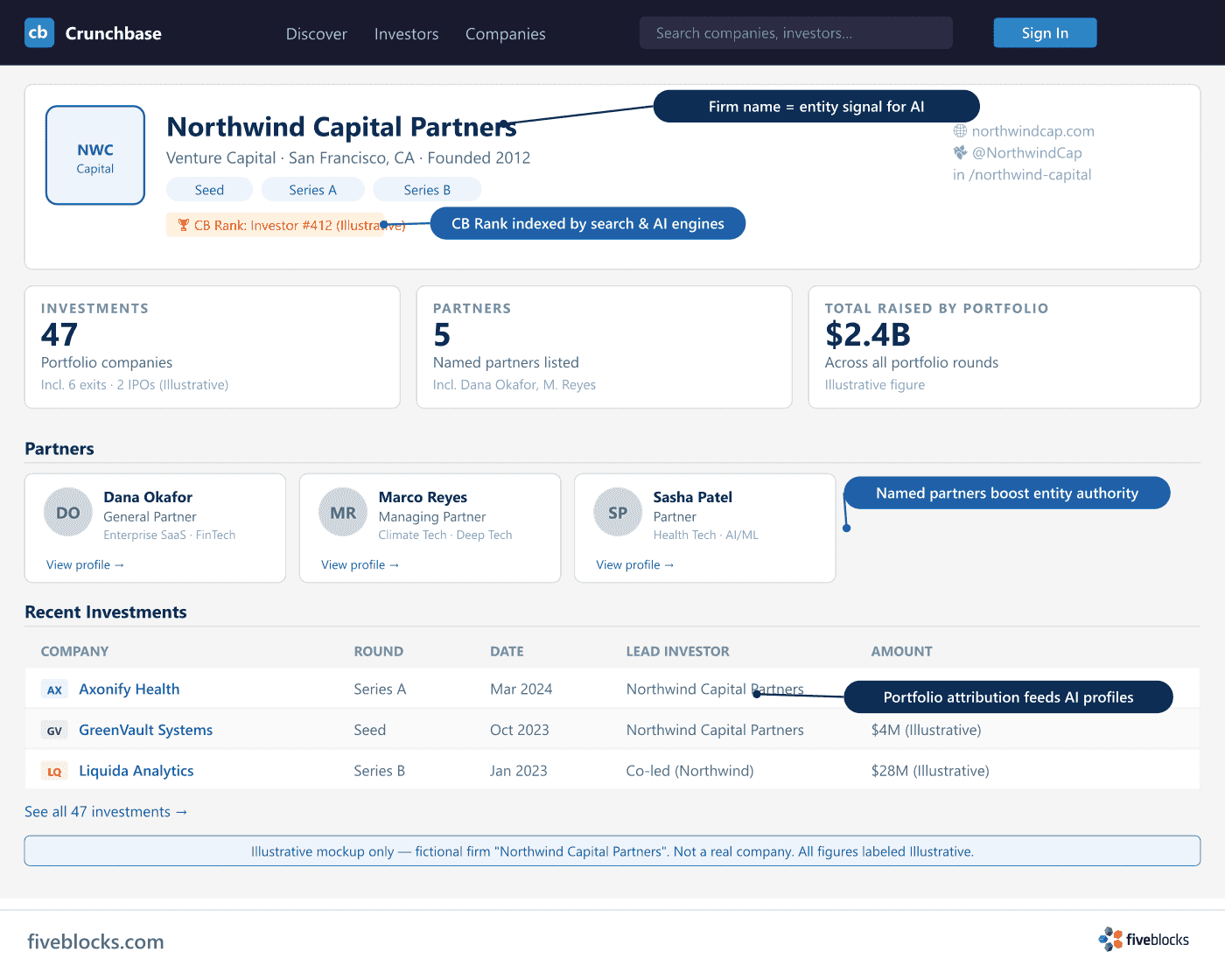Open the @NorthwindCap Twitter link

coord(1026,152)
